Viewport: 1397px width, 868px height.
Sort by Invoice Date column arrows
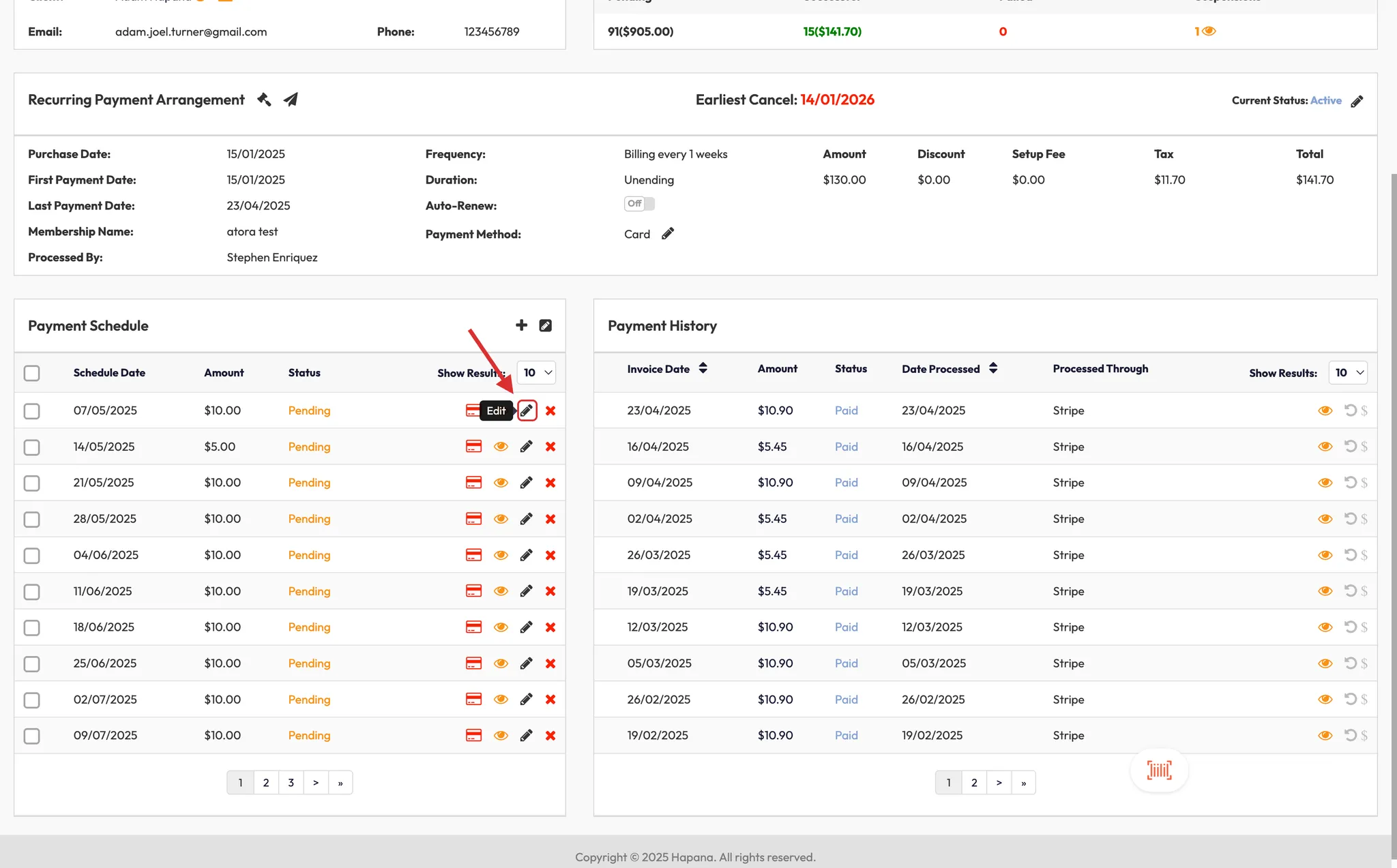(x=703, y=369)
